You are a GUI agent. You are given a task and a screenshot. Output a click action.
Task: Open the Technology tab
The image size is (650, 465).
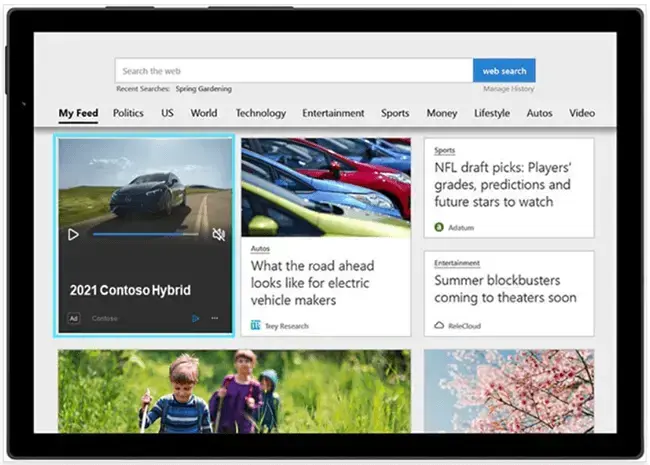point(260,113)
